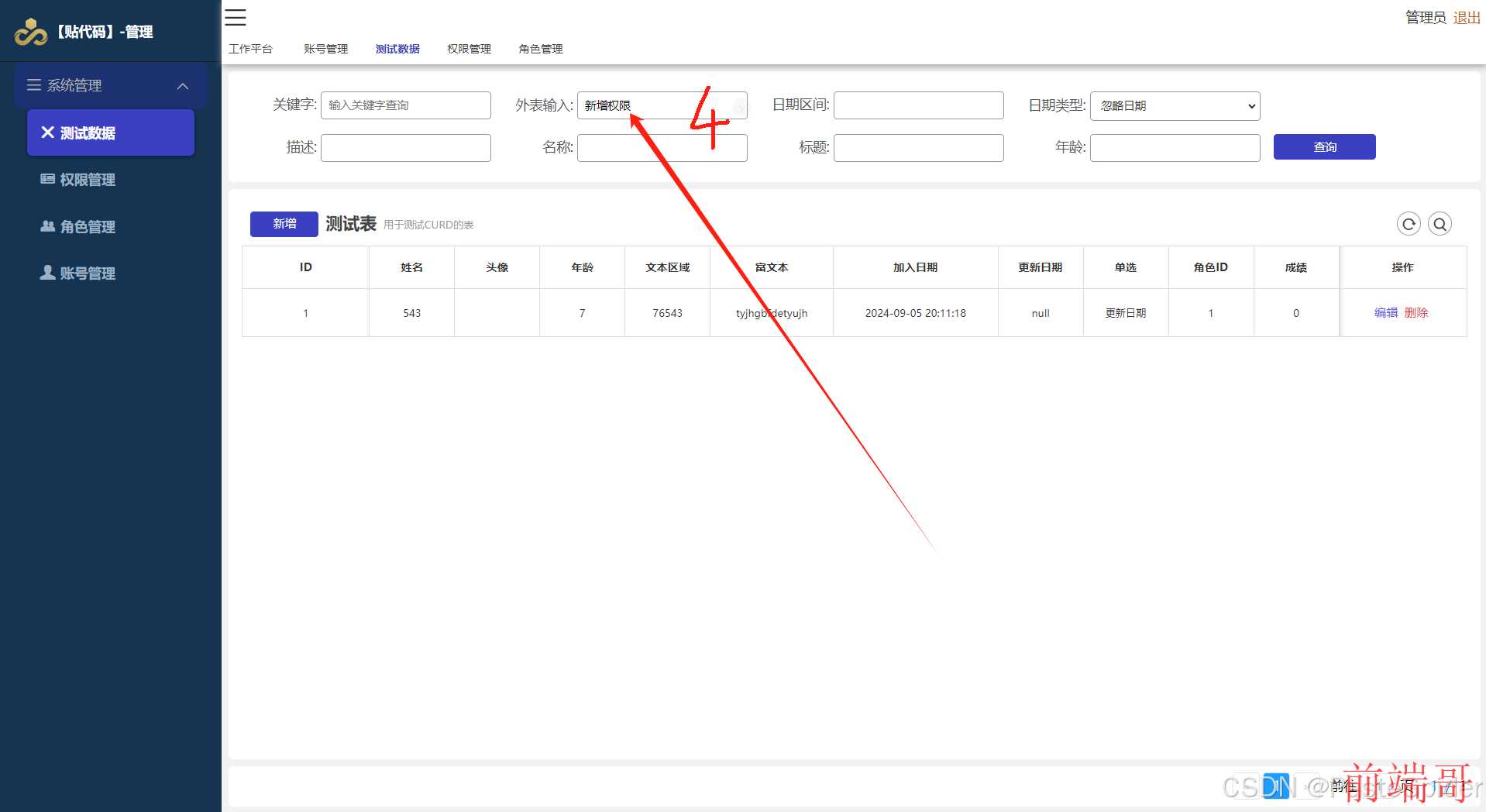Viewport: 1486px width, 812px height.
Task: Click the 操作 column header
Action: tap(1403, 267)
